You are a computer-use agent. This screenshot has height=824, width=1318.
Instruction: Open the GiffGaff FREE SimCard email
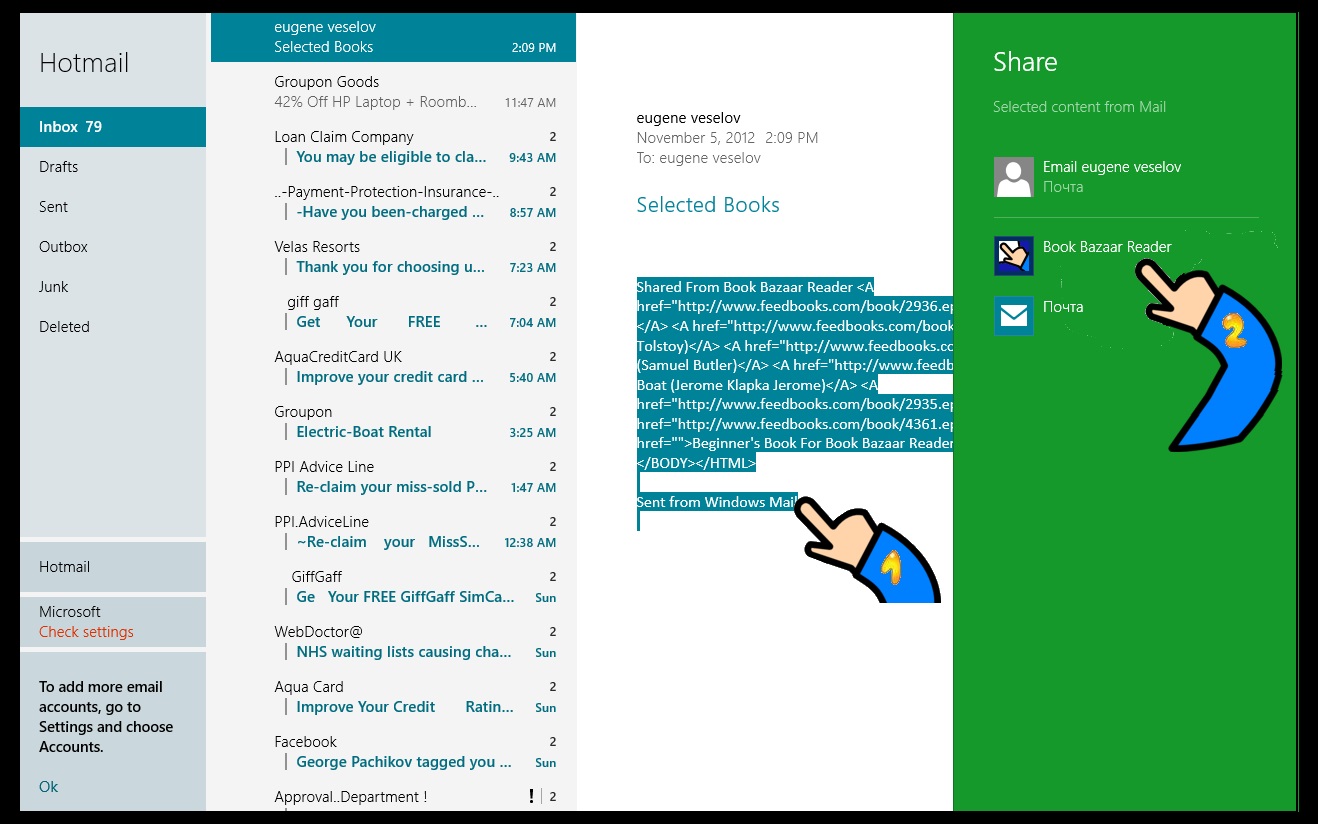coord(393,587)
